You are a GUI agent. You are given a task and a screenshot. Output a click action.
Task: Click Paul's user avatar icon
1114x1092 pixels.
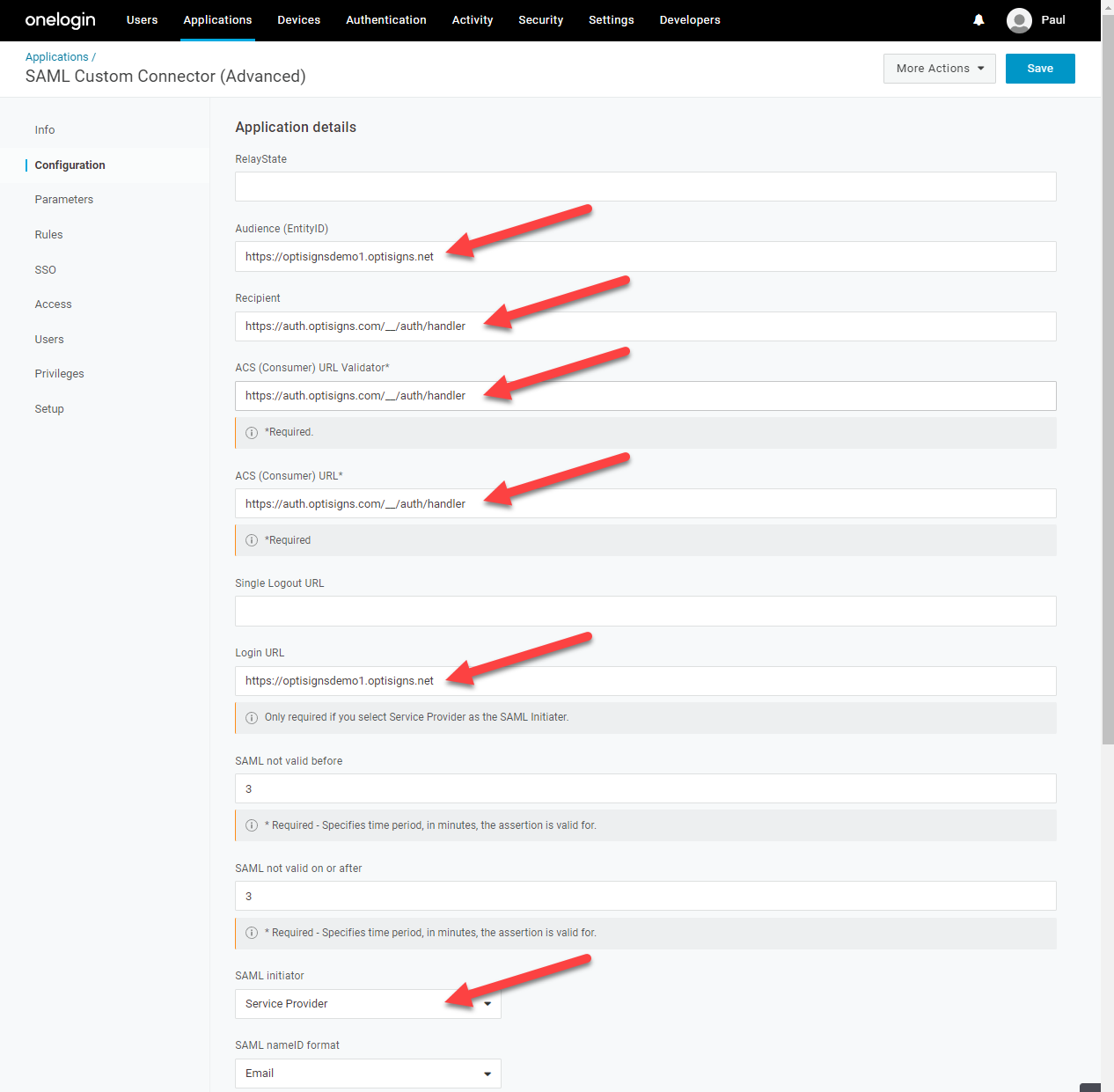coord(1019,20)
